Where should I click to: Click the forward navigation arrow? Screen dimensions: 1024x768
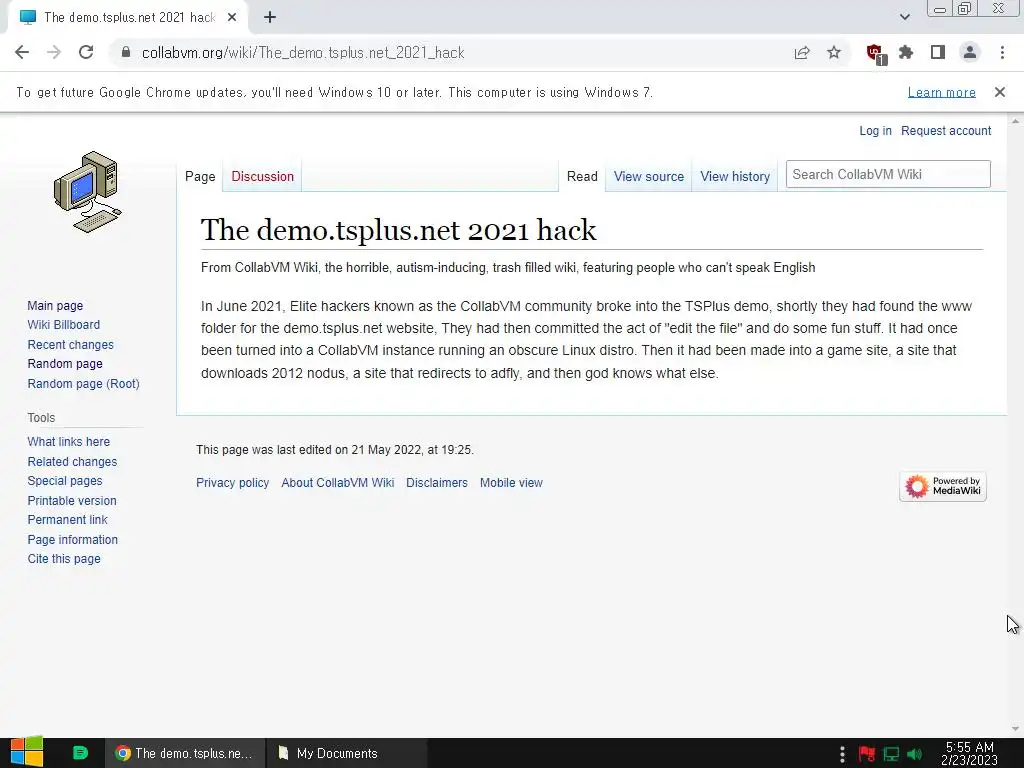54,53
